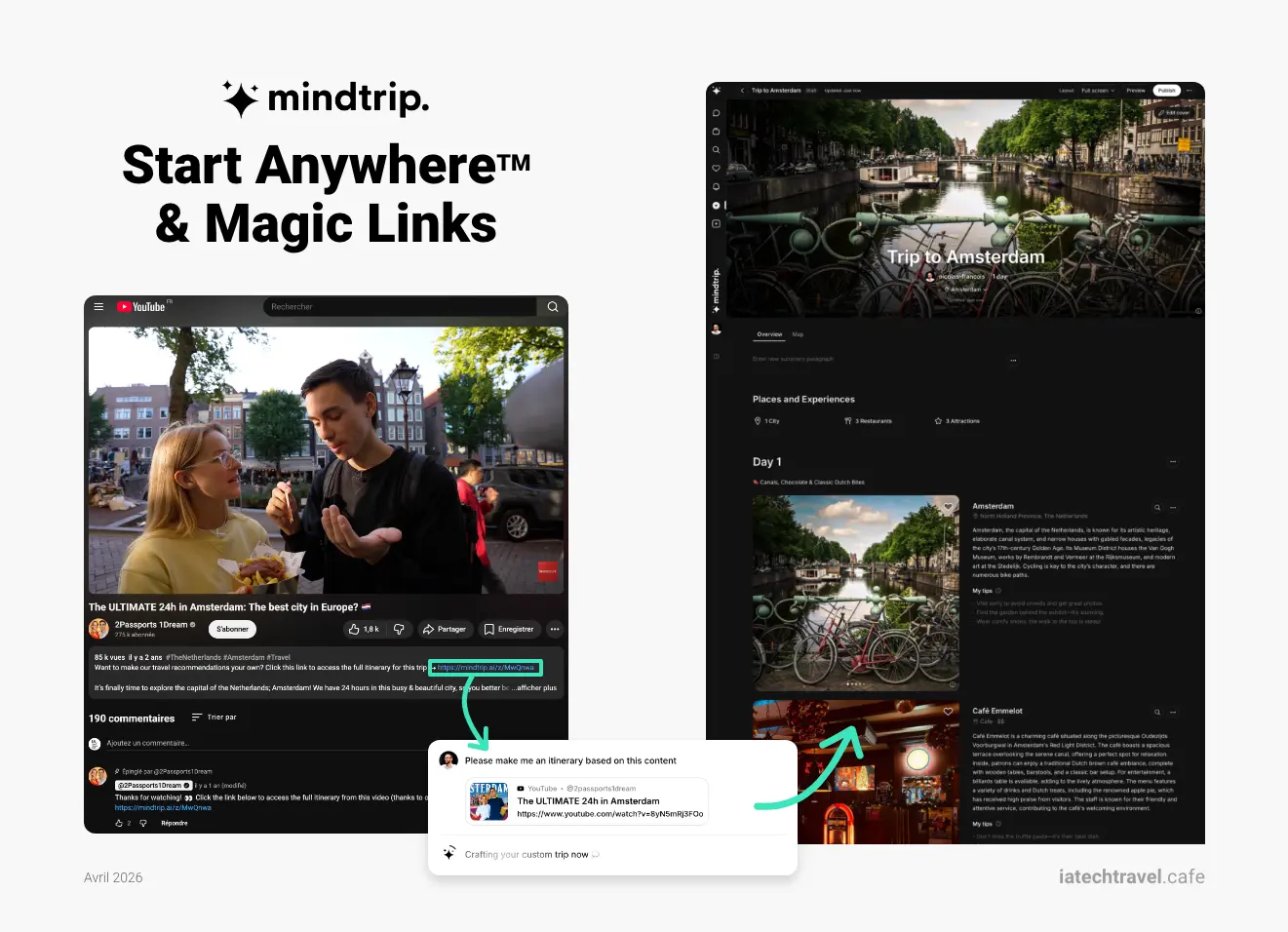Image resolution: width=1288 pixels, height=932 pixels.
Task: Toggle the sidebar panel icon below the avatar
Action: [716, 357]
